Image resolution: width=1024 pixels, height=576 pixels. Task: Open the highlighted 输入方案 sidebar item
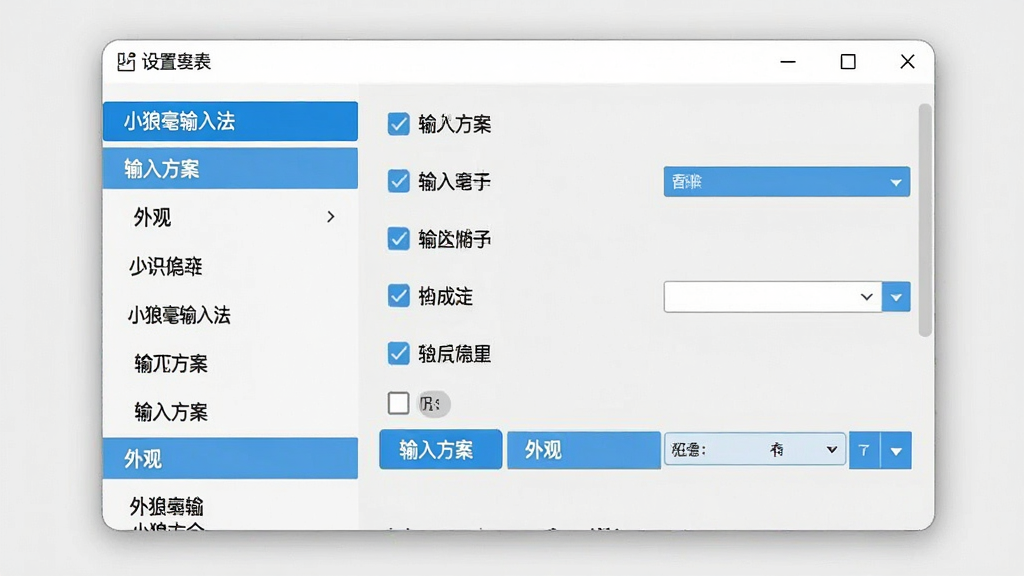pos(230,168)
